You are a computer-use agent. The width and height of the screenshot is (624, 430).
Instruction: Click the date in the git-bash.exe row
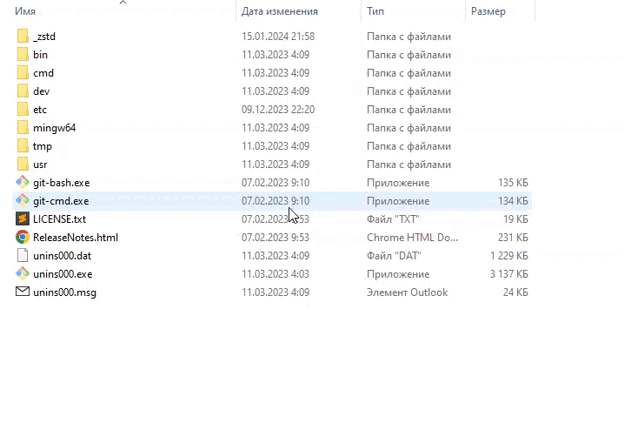pos(275,183)
